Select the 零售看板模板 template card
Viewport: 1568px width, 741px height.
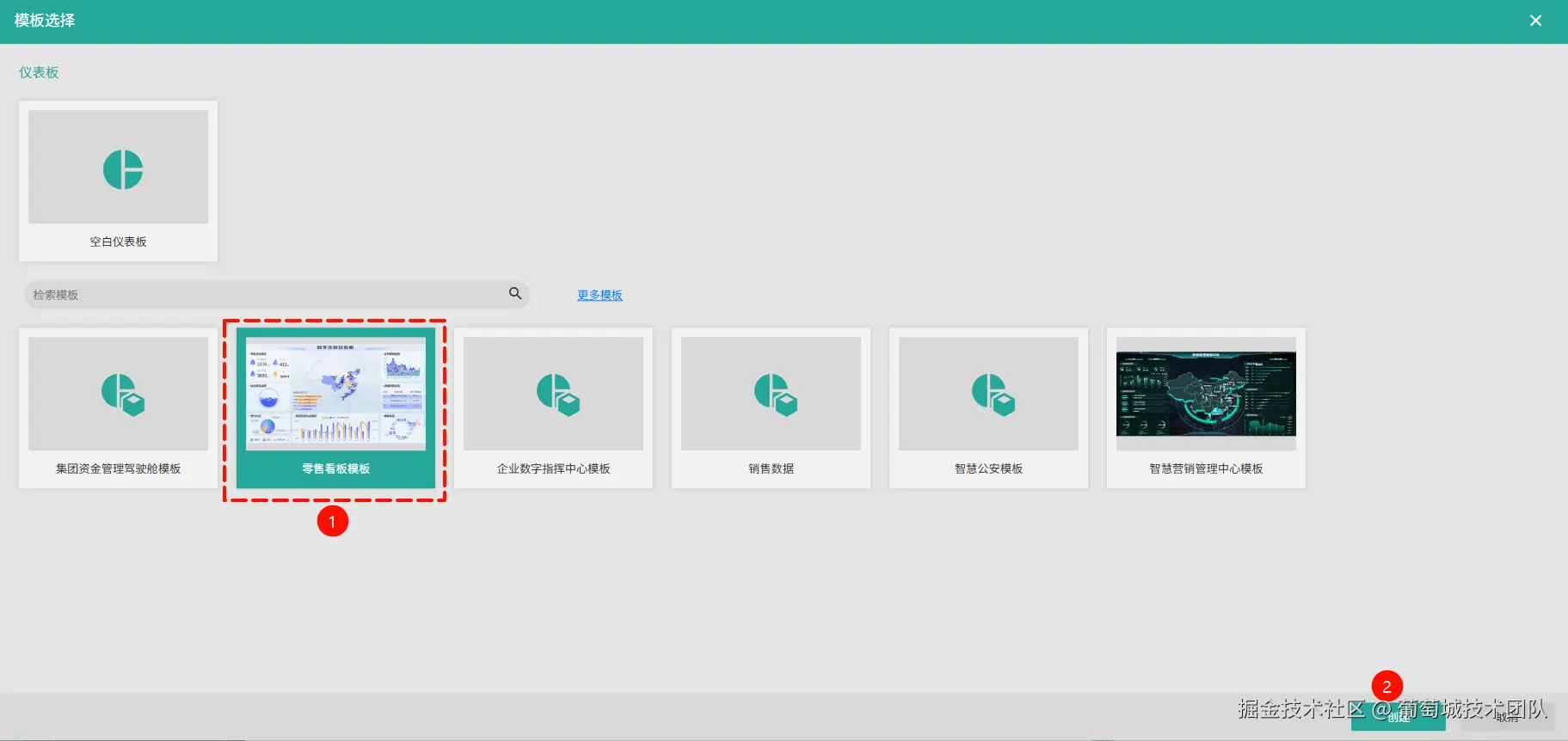pyautogui.click(x=335, y=408)
